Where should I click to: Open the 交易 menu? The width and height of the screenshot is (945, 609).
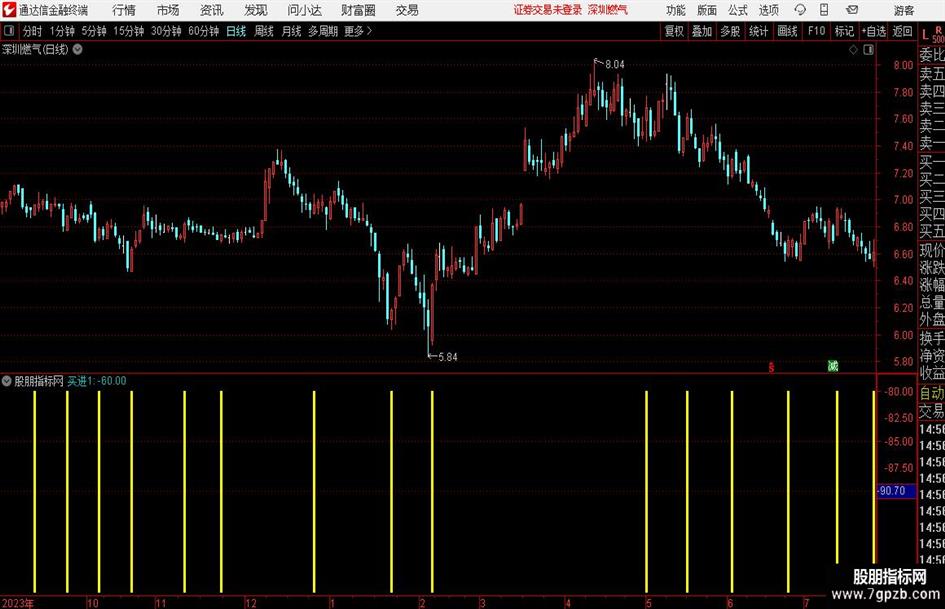407,10
